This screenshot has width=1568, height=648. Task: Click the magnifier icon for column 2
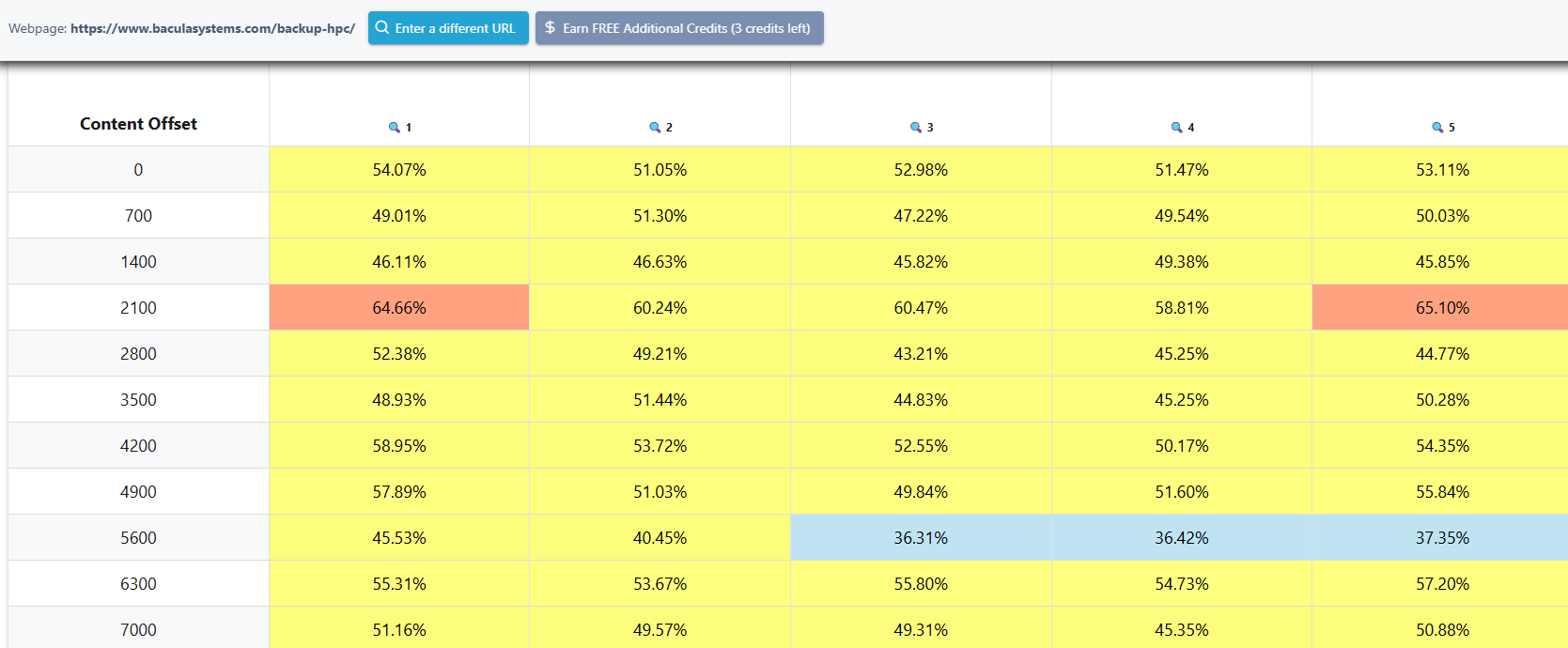[x=655, y=128]
